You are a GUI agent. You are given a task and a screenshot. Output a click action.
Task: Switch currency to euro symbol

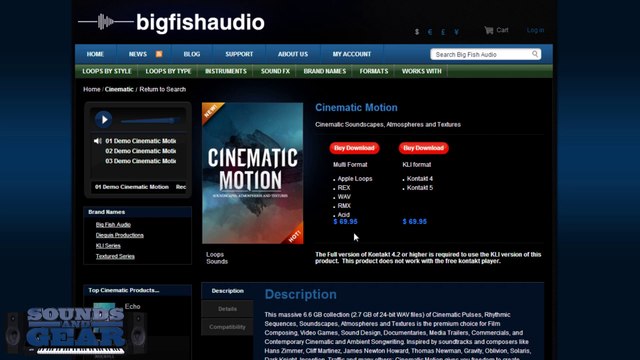point(430,32)
